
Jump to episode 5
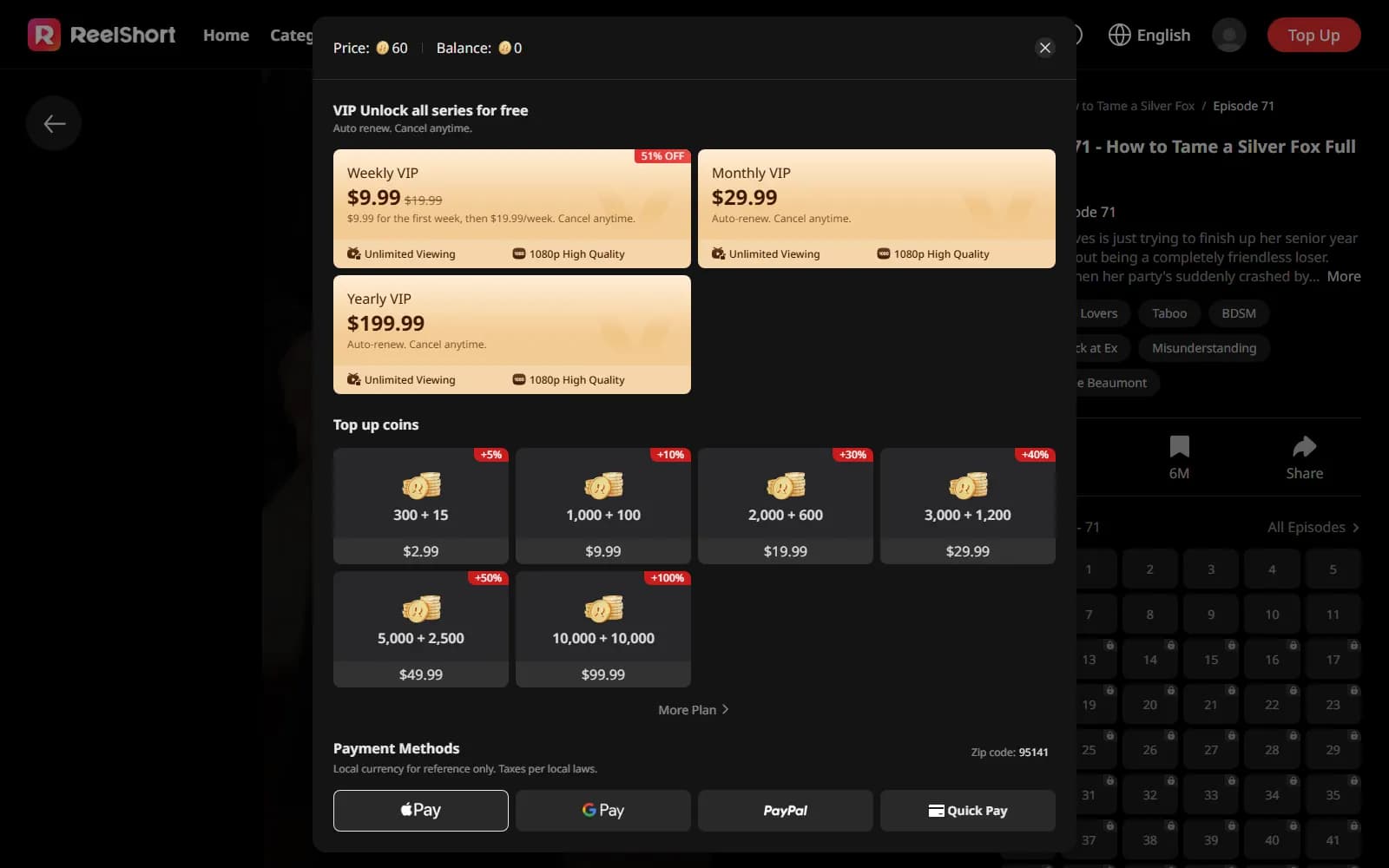(x=1333, y=569)
